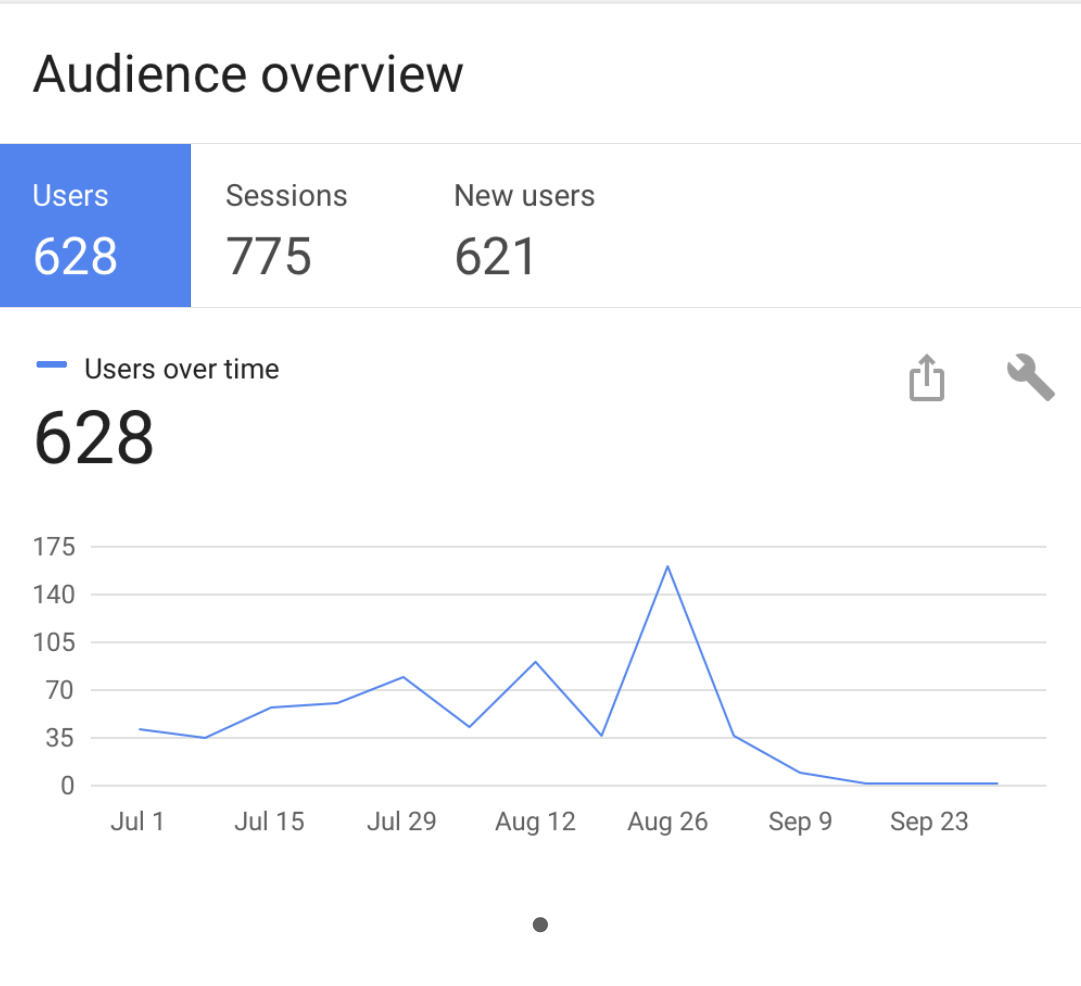Tap the share/export icon above the chart
This screenshot has height=986, width=1081.
tap(926, 379)
